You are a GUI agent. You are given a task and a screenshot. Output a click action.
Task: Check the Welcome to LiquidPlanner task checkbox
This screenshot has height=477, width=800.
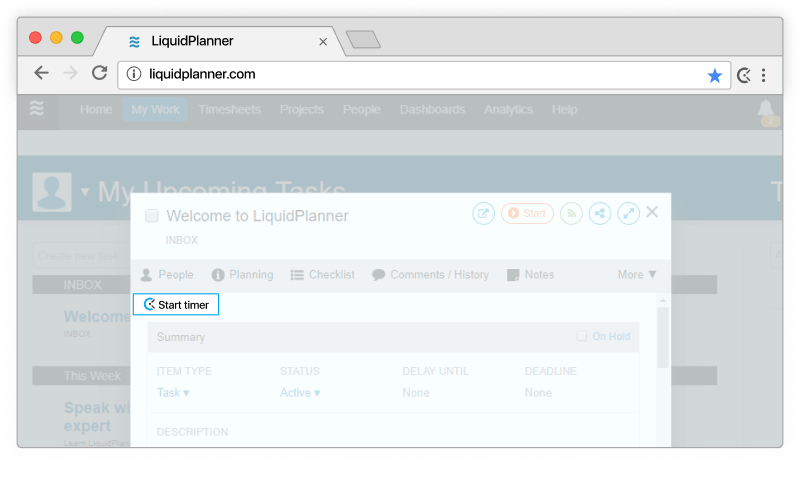click(x=152, y=216)
